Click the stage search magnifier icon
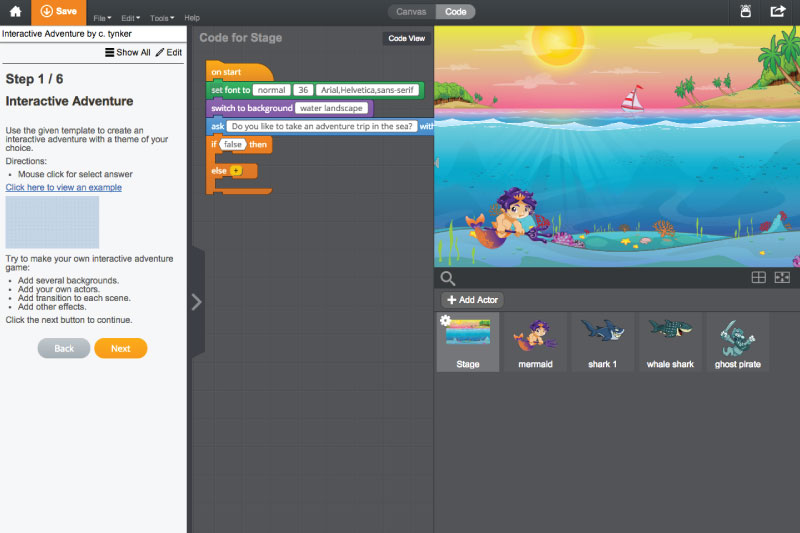Viewport: 800px width, 533px height. point(447,278)
